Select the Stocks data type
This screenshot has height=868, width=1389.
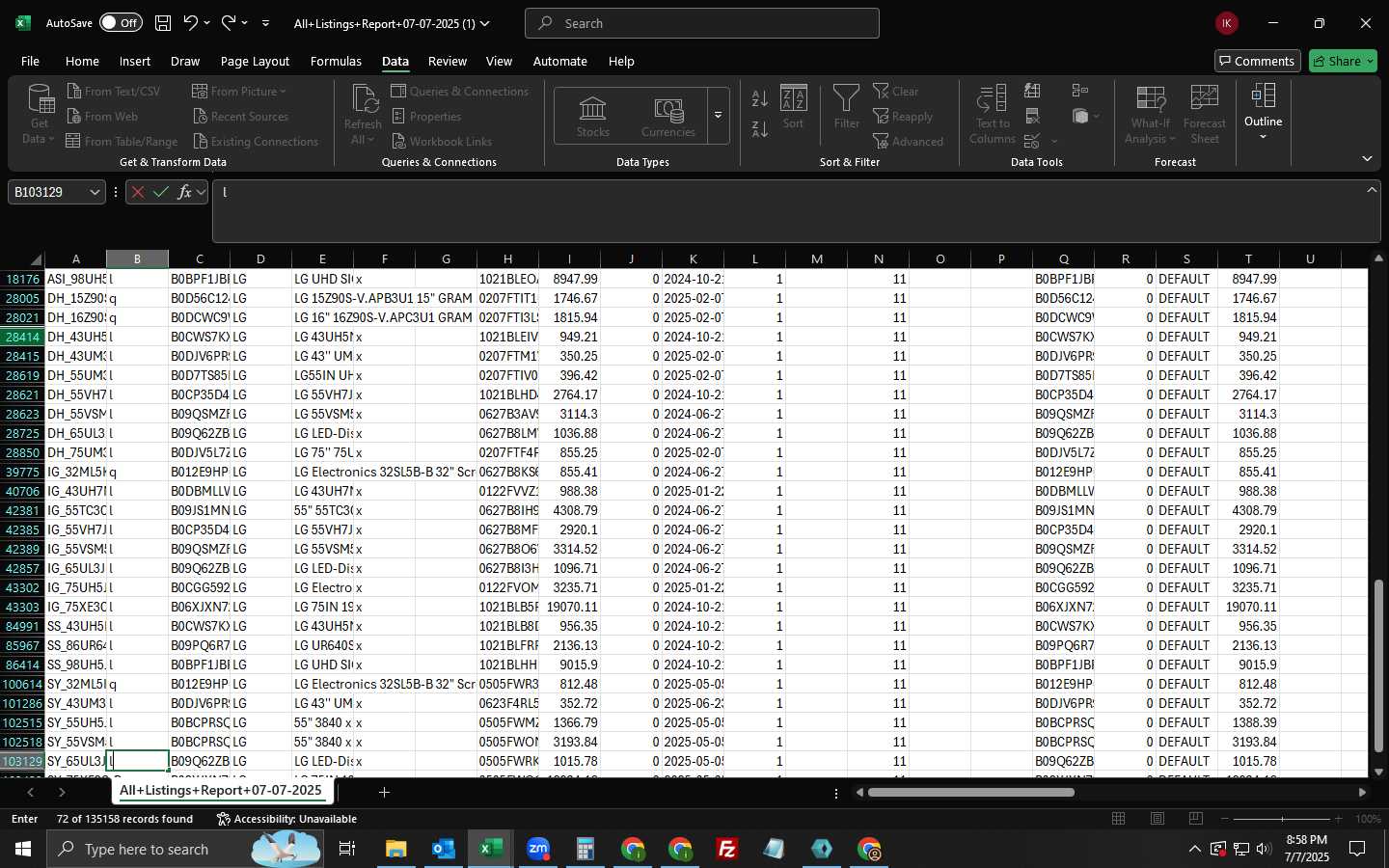pos(592,117)
